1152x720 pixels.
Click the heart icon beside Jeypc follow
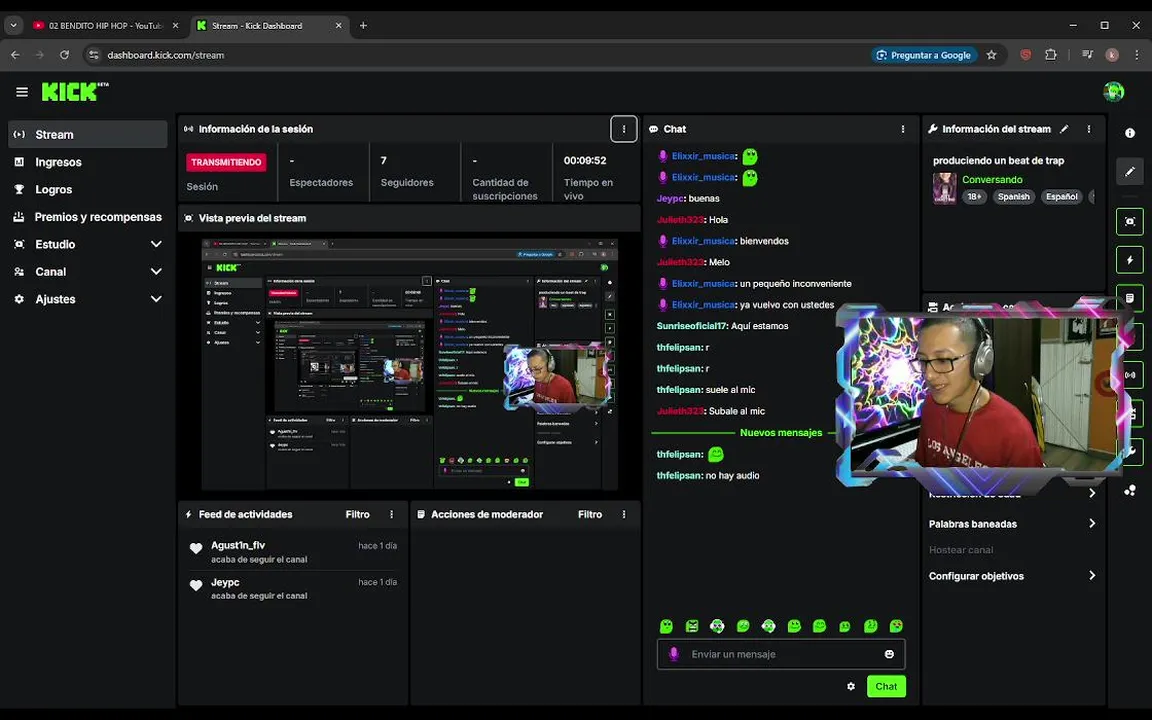196,585
